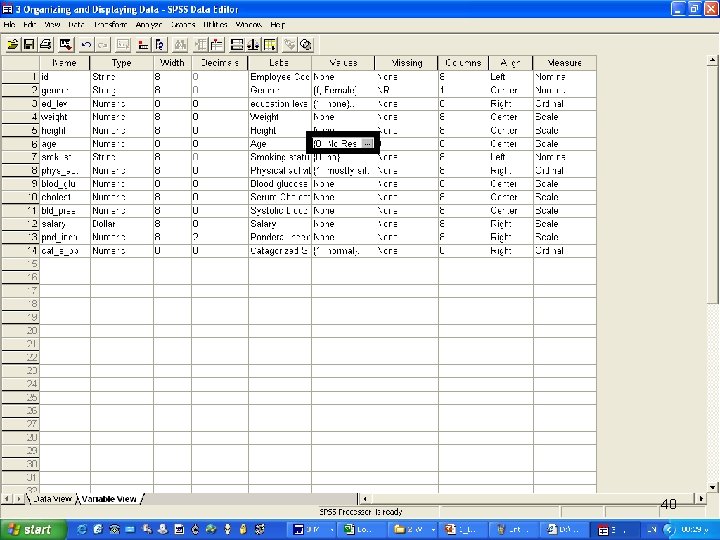The height and width of the screenshot is (540, 720).
Task: Click the 'Employee Code' label cell
Action: coord(280,77)
